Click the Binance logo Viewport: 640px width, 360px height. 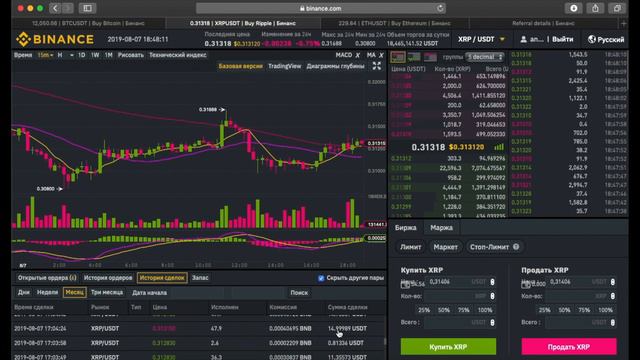55,39
